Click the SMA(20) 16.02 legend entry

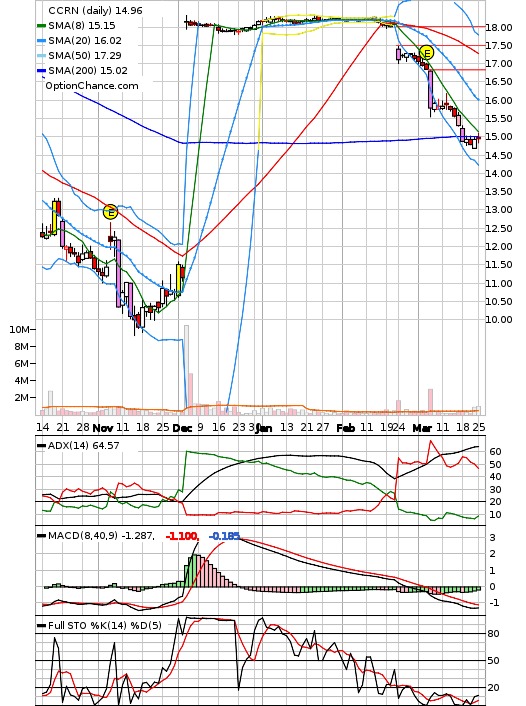point(85,41)
